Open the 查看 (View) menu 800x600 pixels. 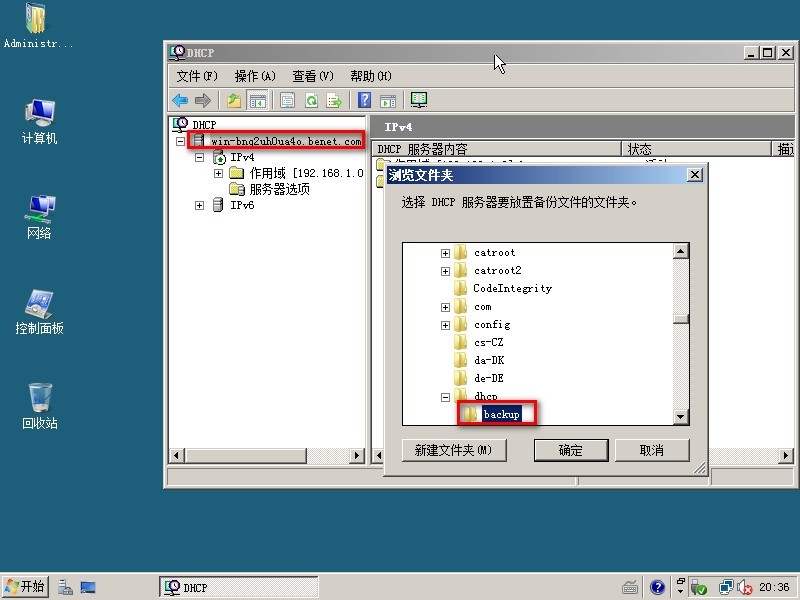point(311,75)
